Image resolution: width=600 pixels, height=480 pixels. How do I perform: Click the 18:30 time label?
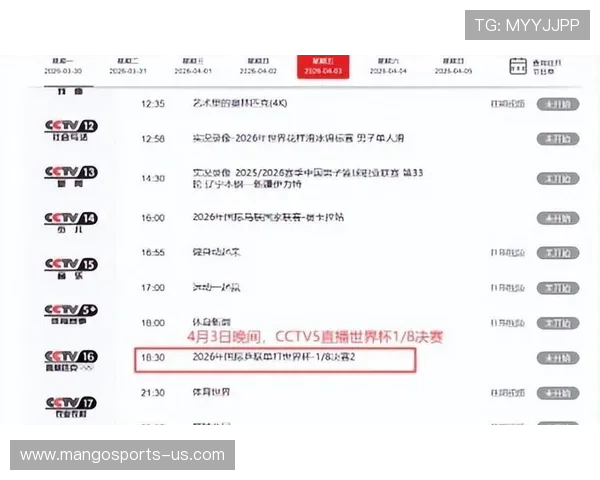153,358
